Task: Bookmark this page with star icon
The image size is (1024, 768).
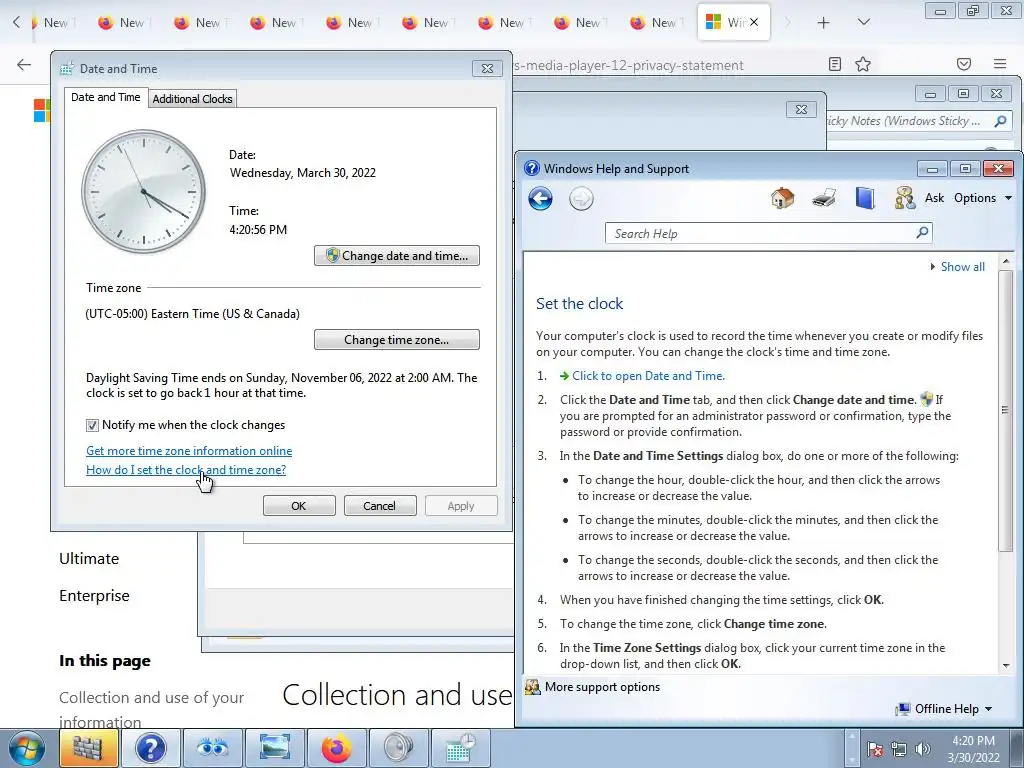Action: (863, 64)
